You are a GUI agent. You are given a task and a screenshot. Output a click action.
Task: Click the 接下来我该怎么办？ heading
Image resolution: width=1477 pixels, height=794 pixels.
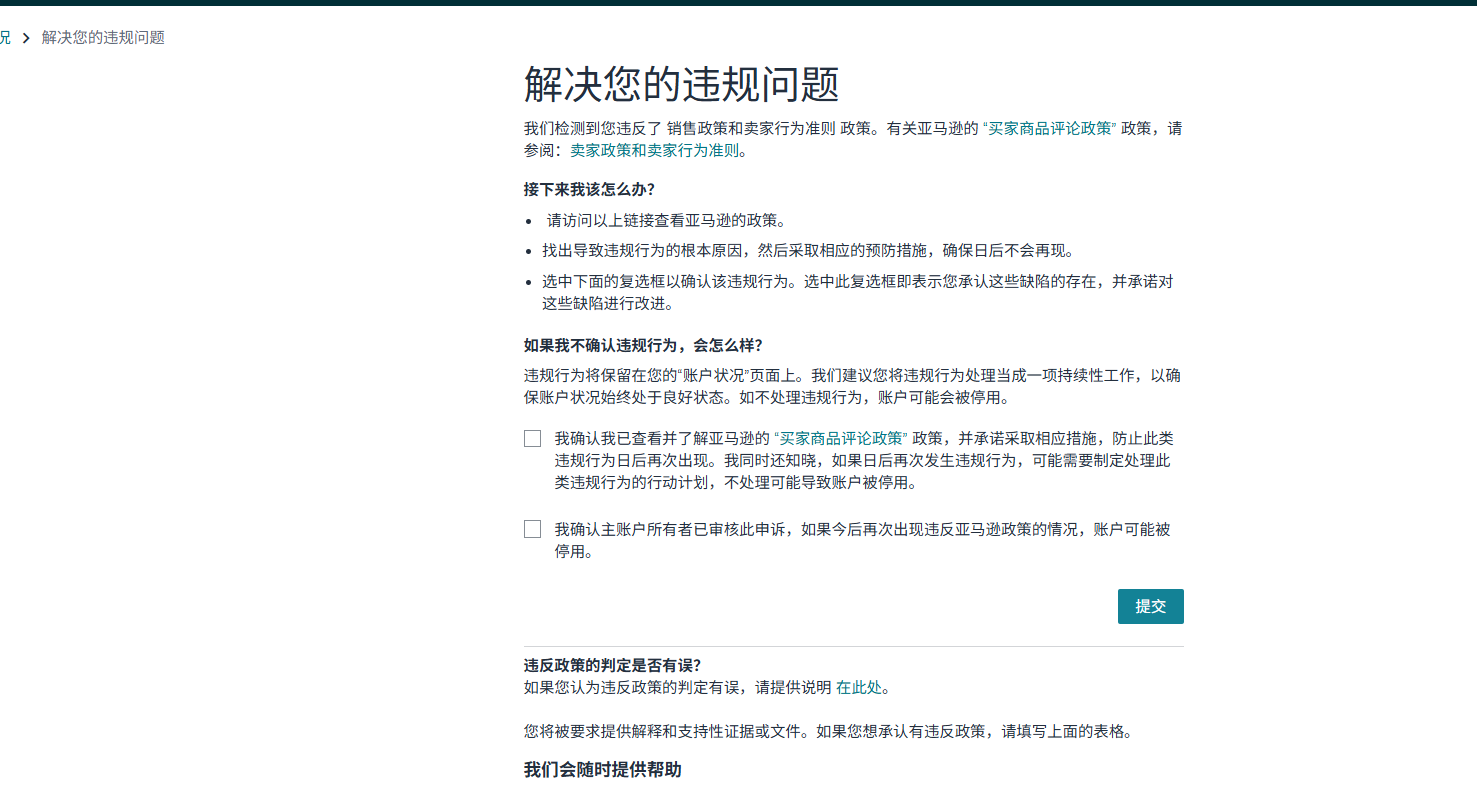tap(589, 189)
